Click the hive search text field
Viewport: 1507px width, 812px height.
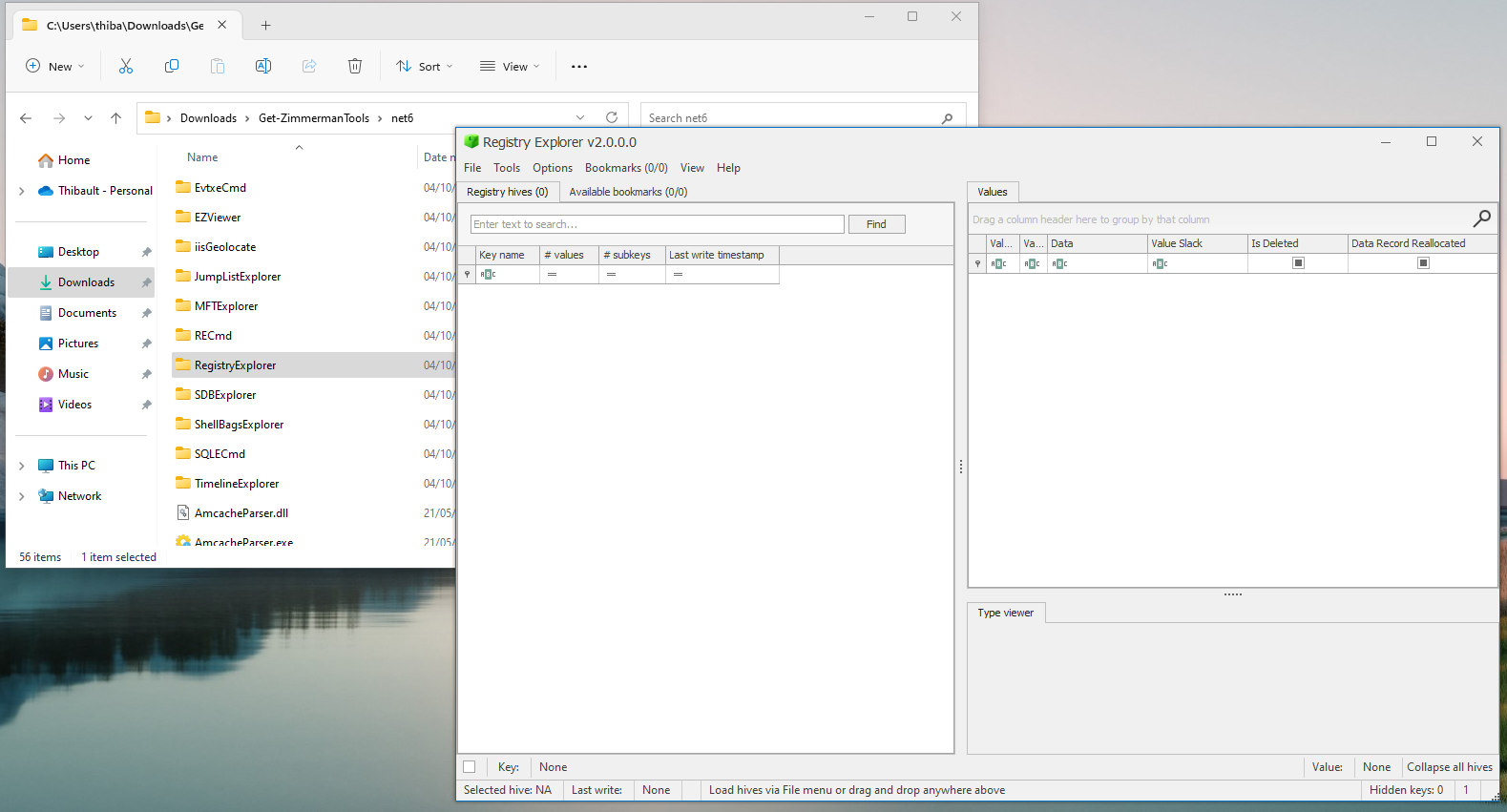tap(658, 224)
